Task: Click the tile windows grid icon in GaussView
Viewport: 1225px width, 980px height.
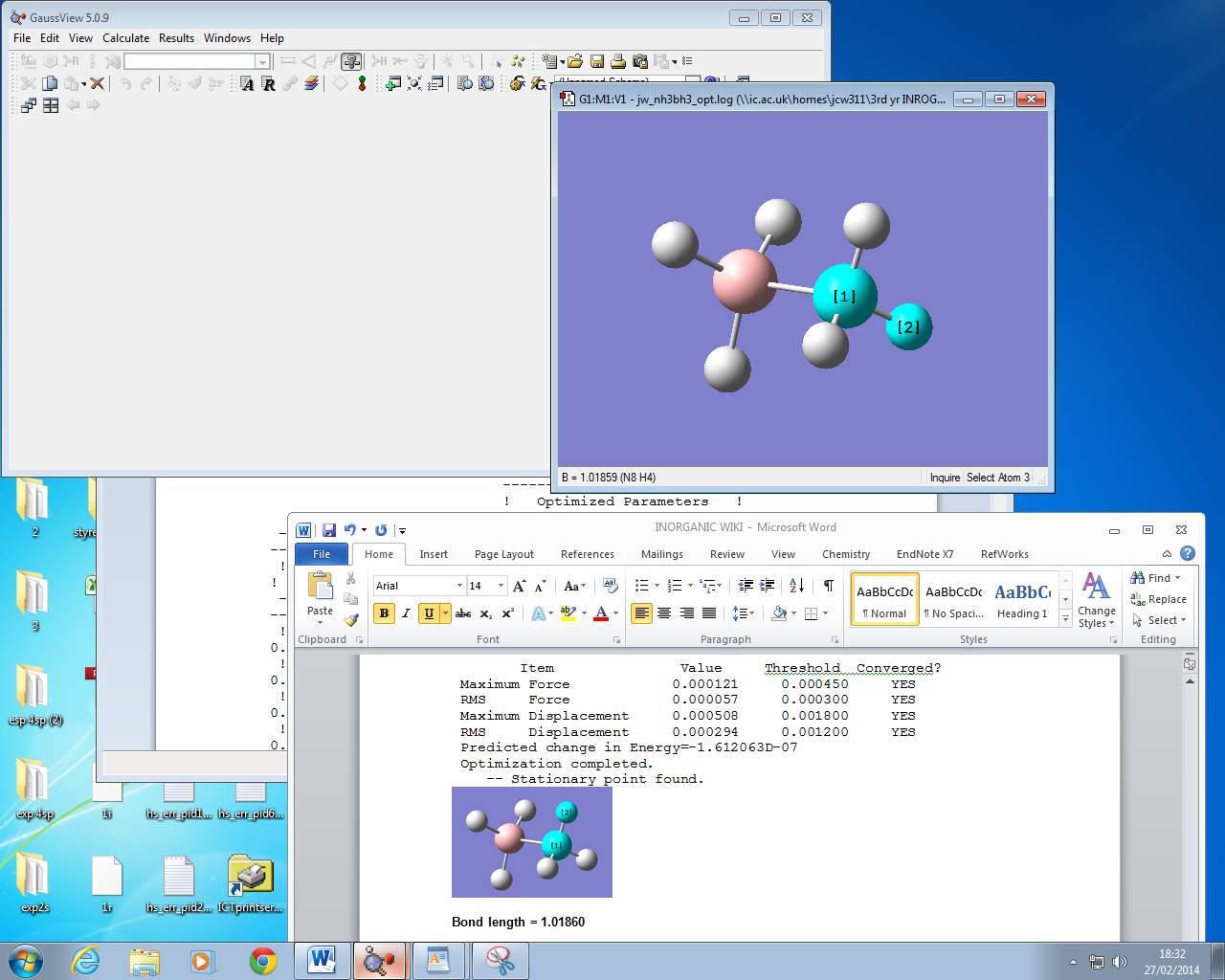Action: point(51,105)
